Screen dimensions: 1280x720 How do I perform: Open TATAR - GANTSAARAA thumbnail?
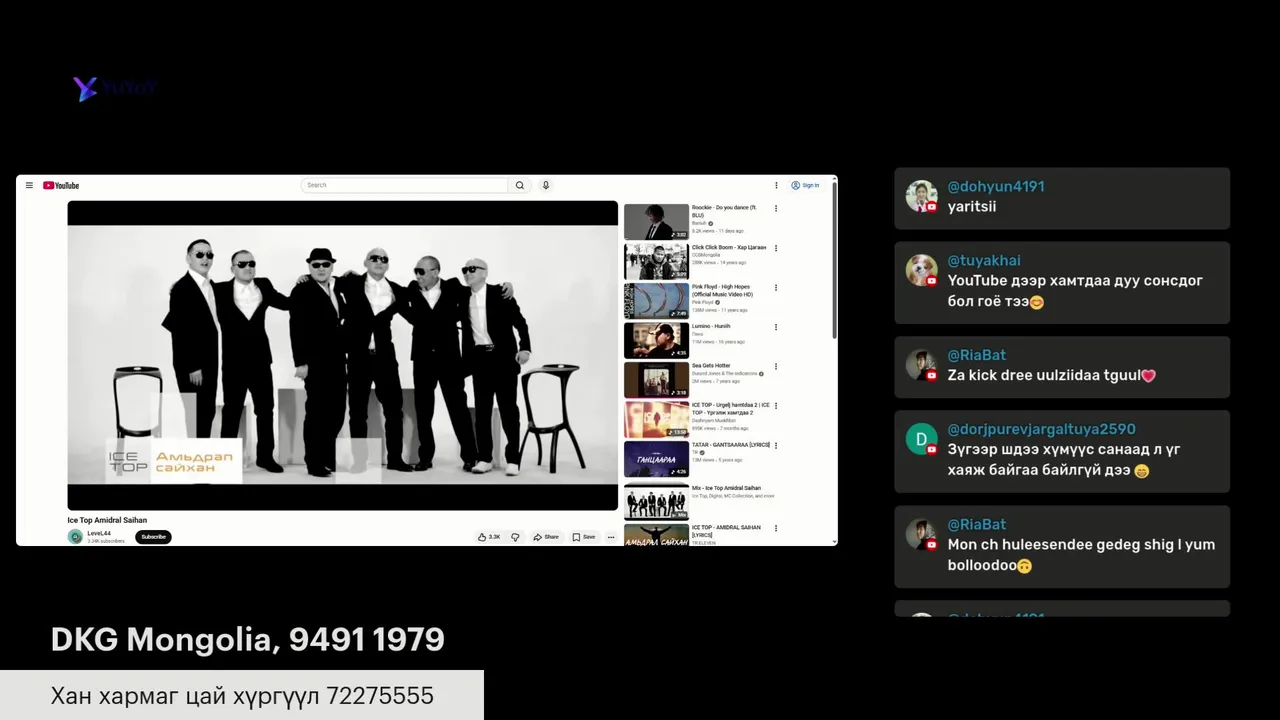(x=656, y=459)
